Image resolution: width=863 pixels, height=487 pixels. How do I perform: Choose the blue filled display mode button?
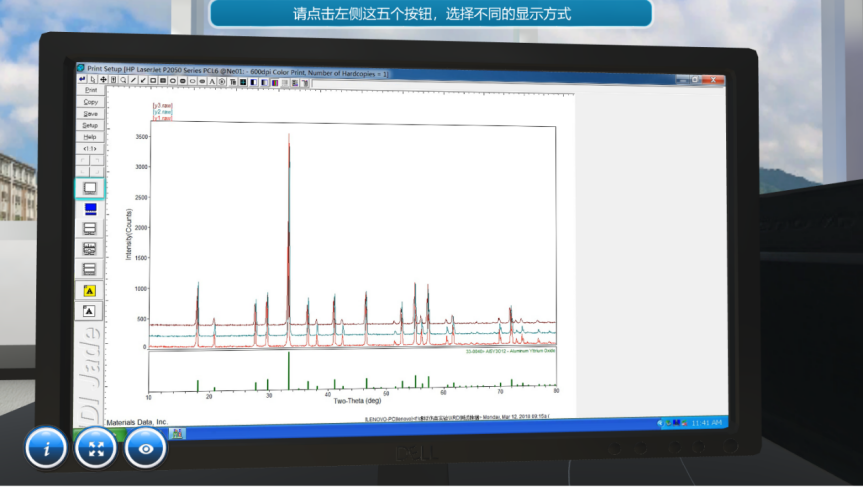[90, 208]
